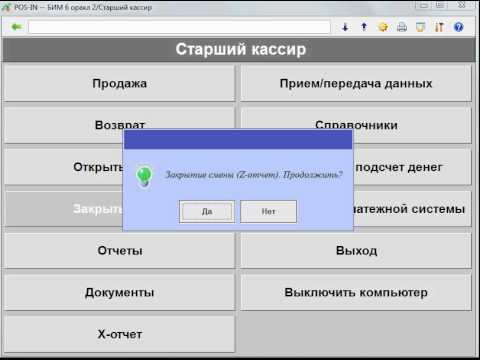The height and width of the screenshot is (360, 480).
Task: Open Справочники
Action: 356,125
